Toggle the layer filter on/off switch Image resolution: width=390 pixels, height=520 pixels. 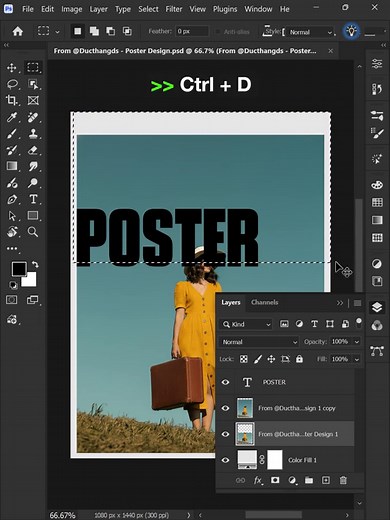click(x=359, y=323)
